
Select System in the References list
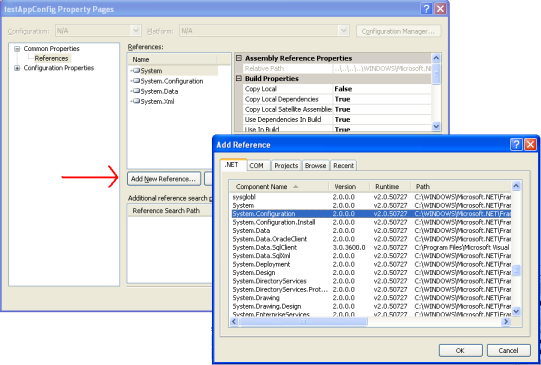(x=151, y=71)
